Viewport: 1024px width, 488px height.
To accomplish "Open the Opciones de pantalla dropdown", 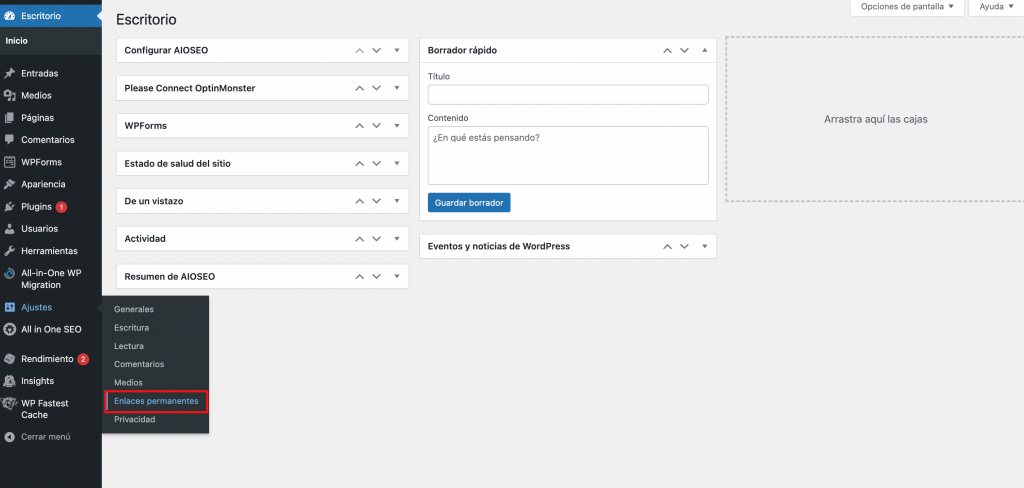I will [x=907, y=8].
